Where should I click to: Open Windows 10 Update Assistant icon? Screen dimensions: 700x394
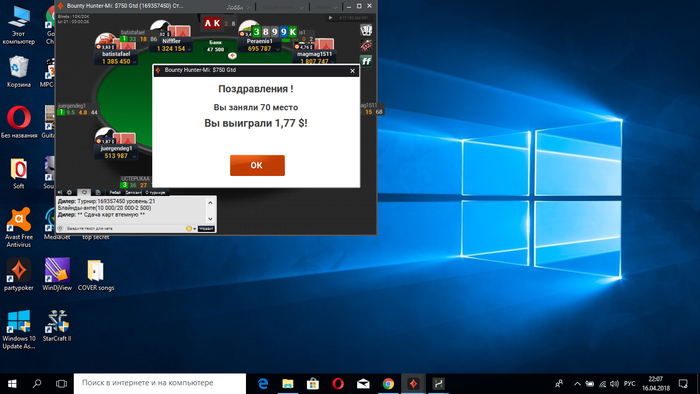pos(18,330)
